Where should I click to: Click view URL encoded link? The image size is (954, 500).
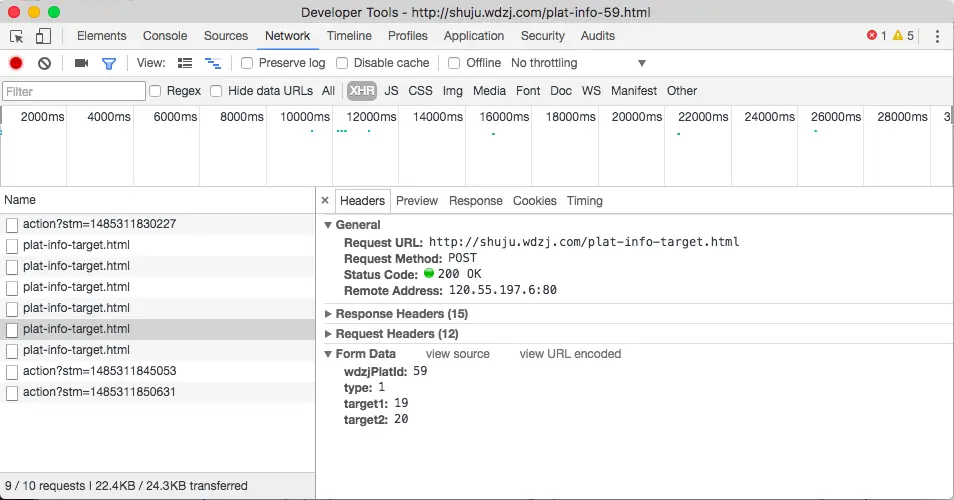click(x=570, y=354)
